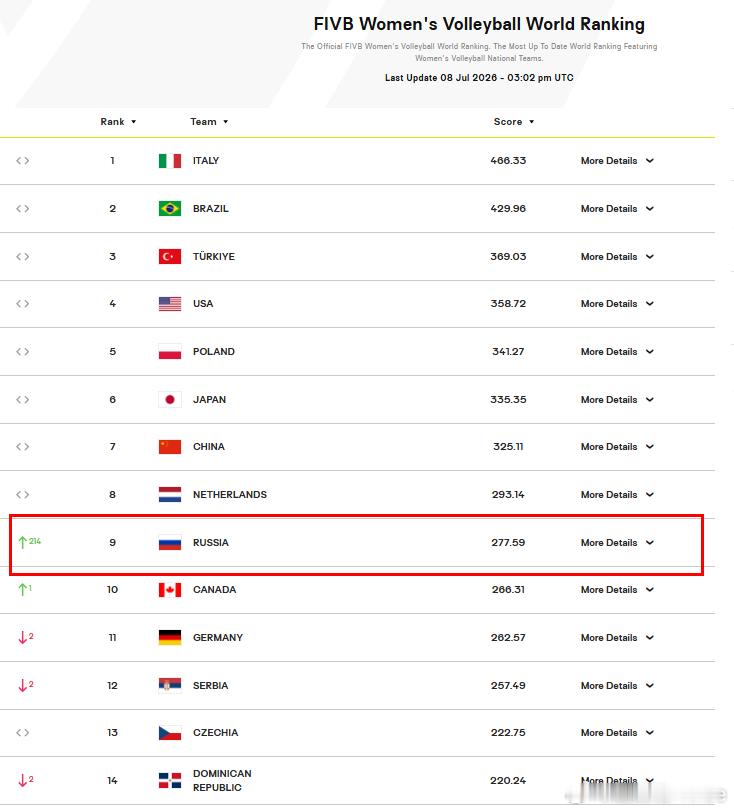The image size is (734, 812).
Task: Click the Japan flag icon
Action: point(170,399)
